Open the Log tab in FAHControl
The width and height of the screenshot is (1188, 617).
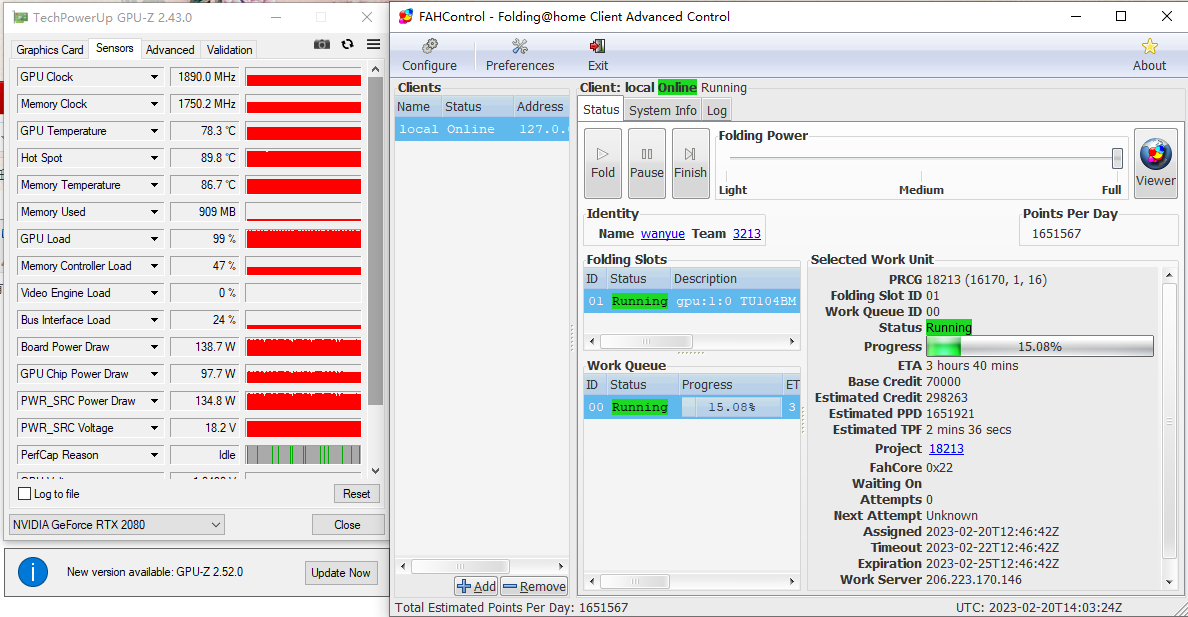717,111
